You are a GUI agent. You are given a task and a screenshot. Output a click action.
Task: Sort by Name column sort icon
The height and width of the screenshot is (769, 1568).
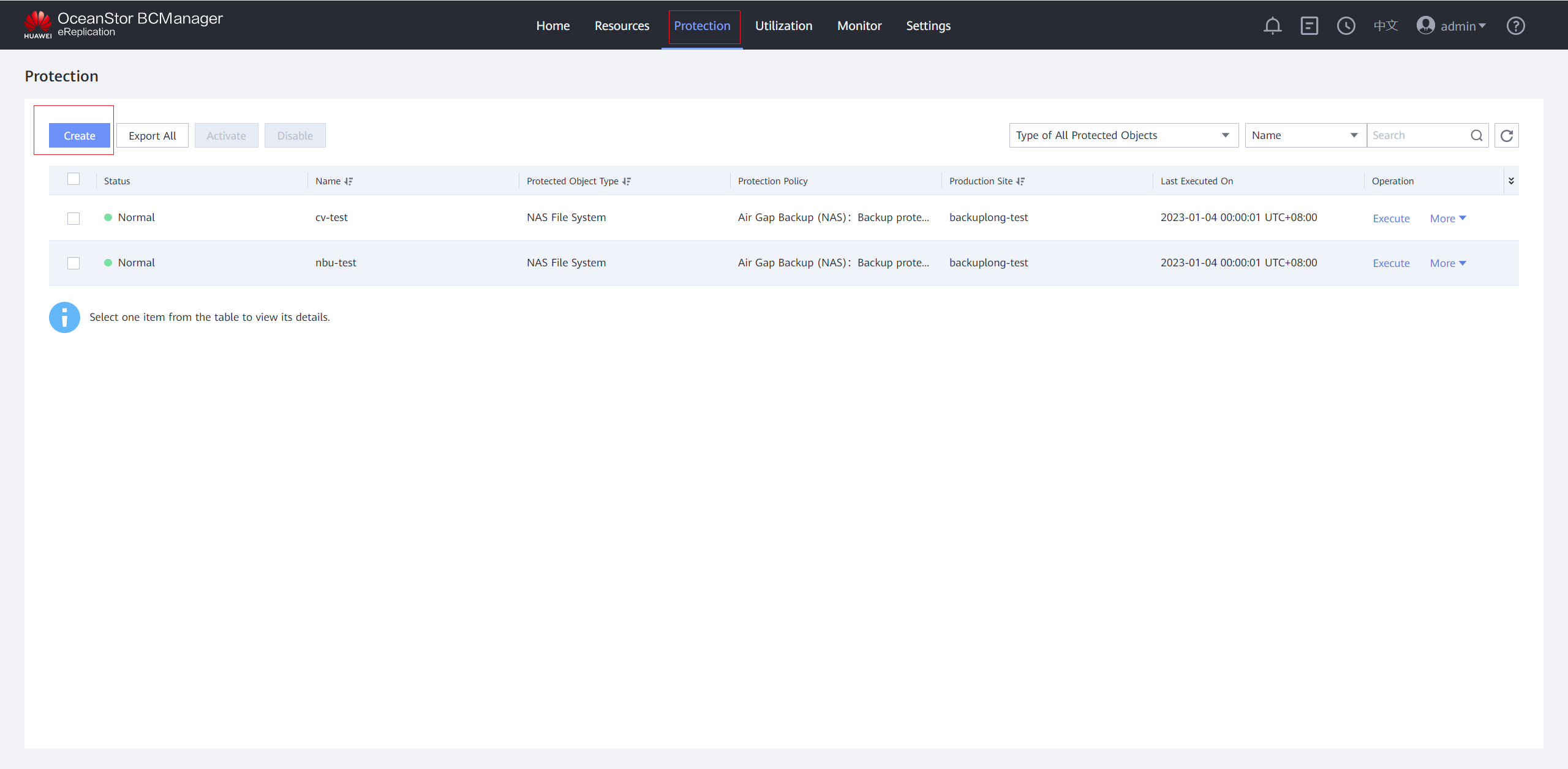click(349, 181)
